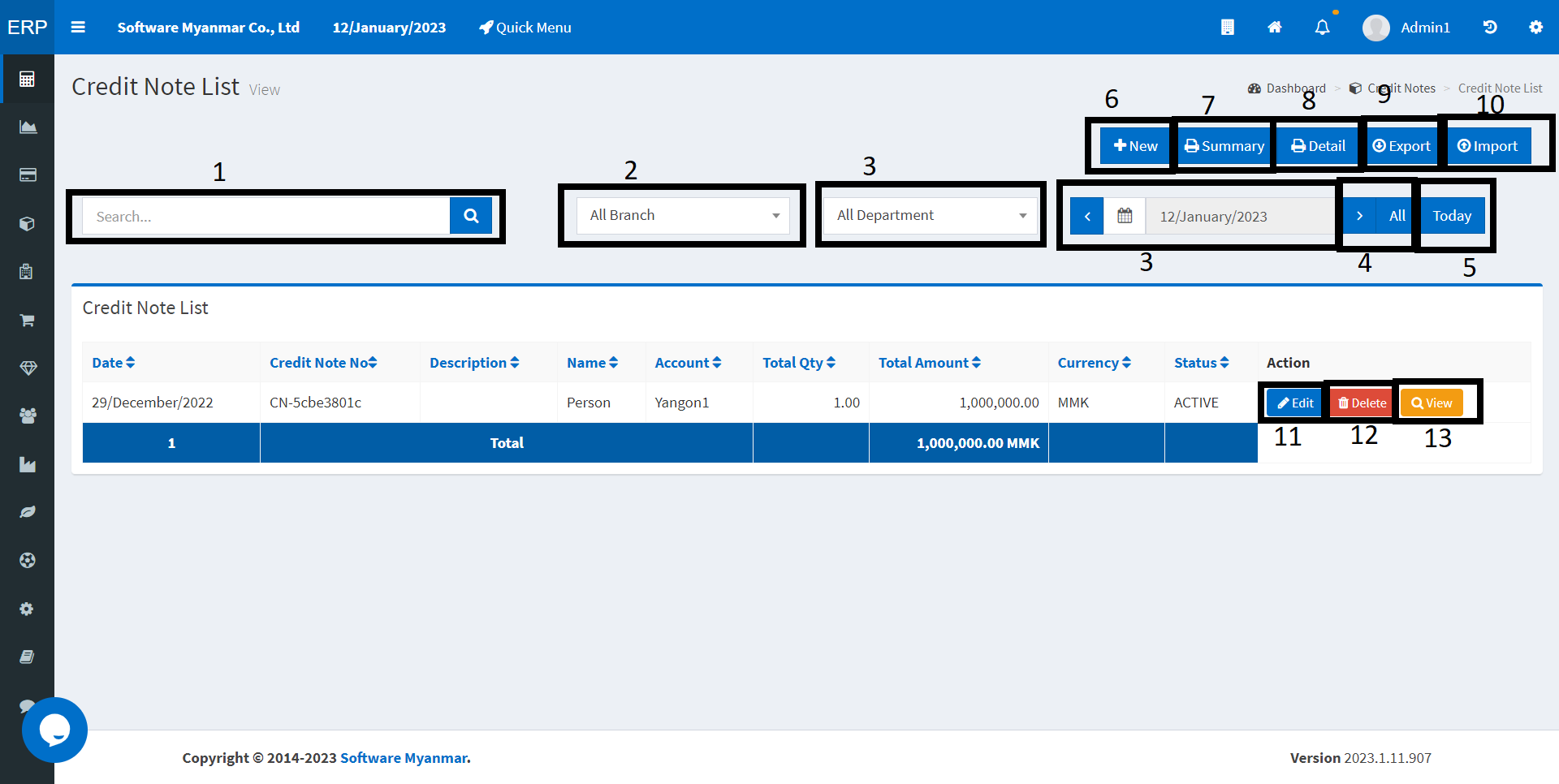Export the credit note list

pyautogui.click(x=1401, y=146)
